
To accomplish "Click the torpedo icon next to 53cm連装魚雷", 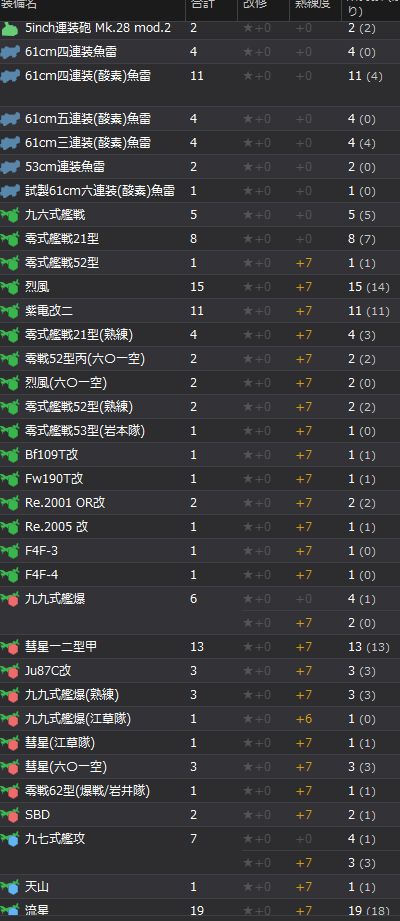I will [x=9, y=167].
